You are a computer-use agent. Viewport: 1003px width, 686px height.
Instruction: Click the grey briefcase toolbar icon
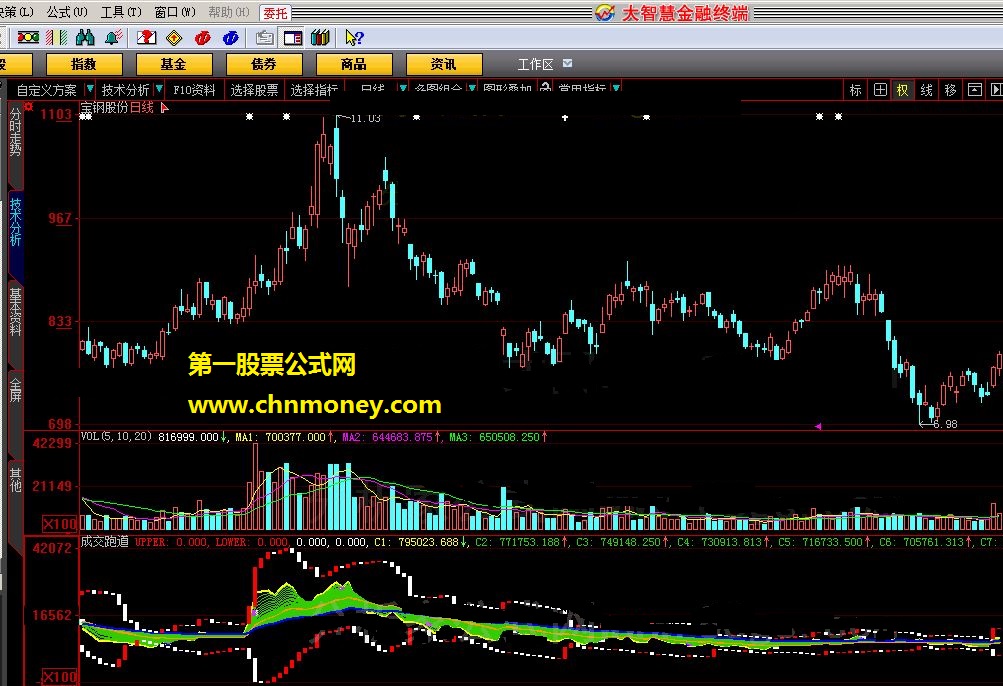coord(264,38)
